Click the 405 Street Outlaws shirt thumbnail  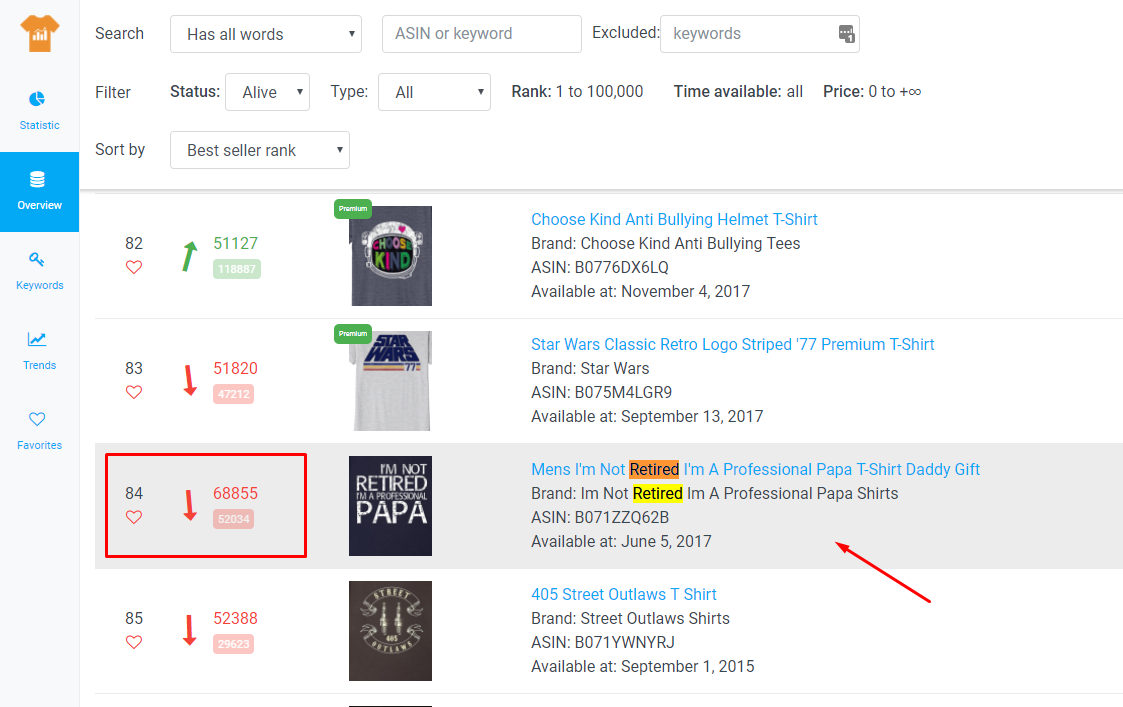click(x=390, y=630)
